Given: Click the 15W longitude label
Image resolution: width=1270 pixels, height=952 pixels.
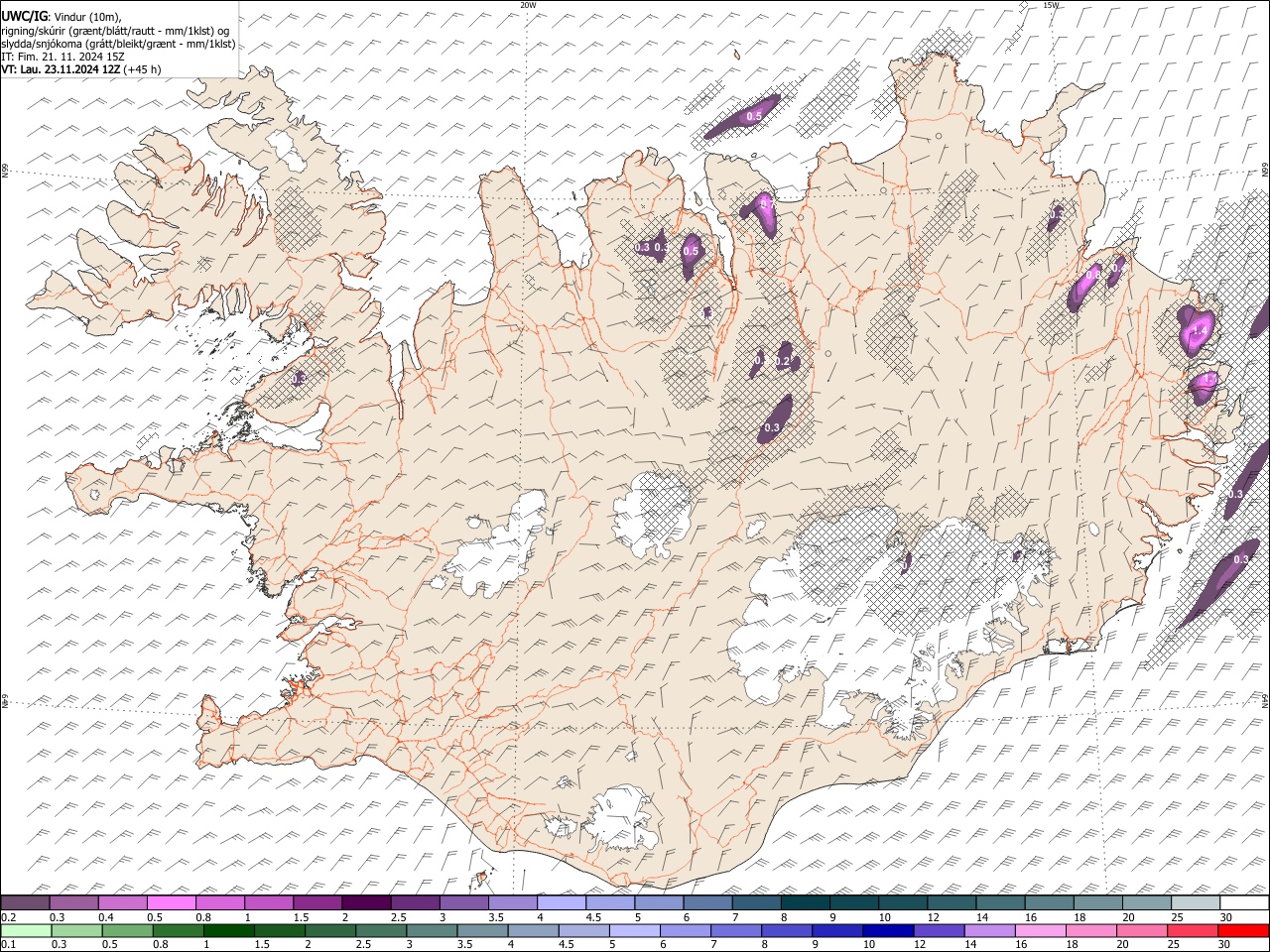Looking at the screenshot, I should coord(1051,5).
